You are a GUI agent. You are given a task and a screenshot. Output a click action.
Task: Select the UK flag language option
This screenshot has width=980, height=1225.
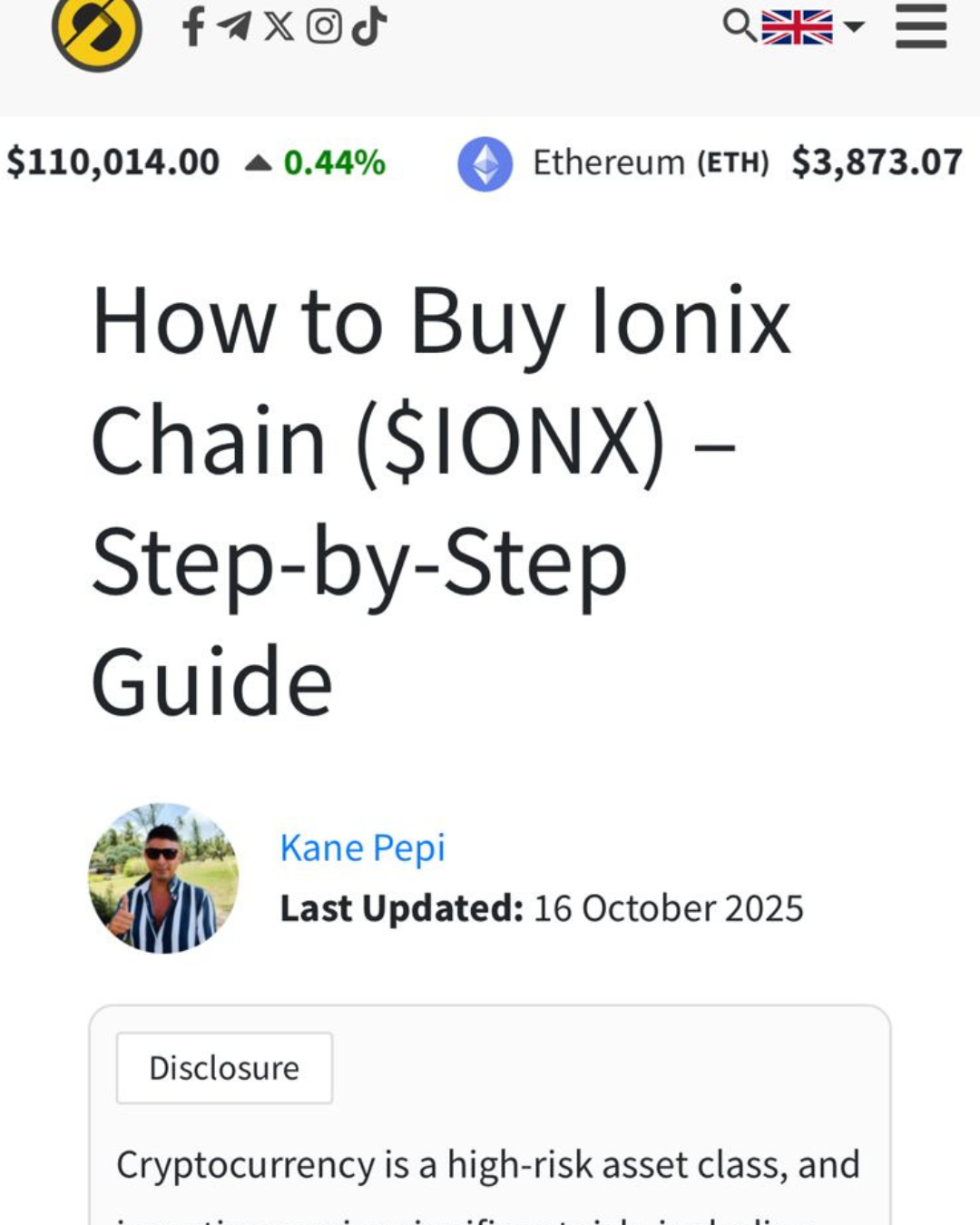[796, 26]
